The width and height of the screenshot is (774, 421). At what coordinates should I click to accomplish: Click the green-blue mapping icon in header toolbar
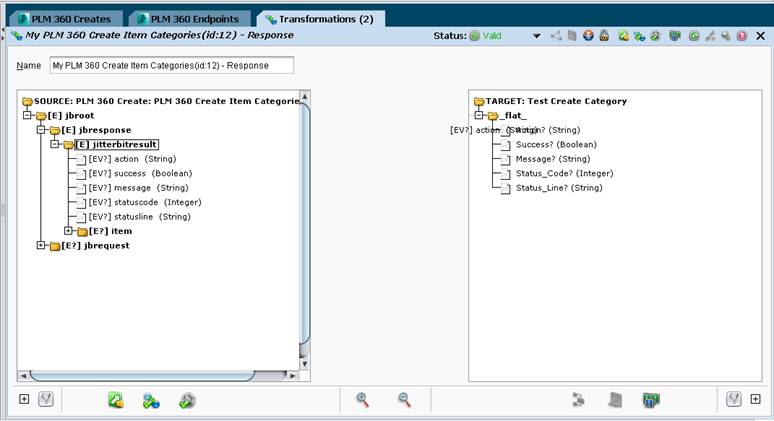pos(639,36)
